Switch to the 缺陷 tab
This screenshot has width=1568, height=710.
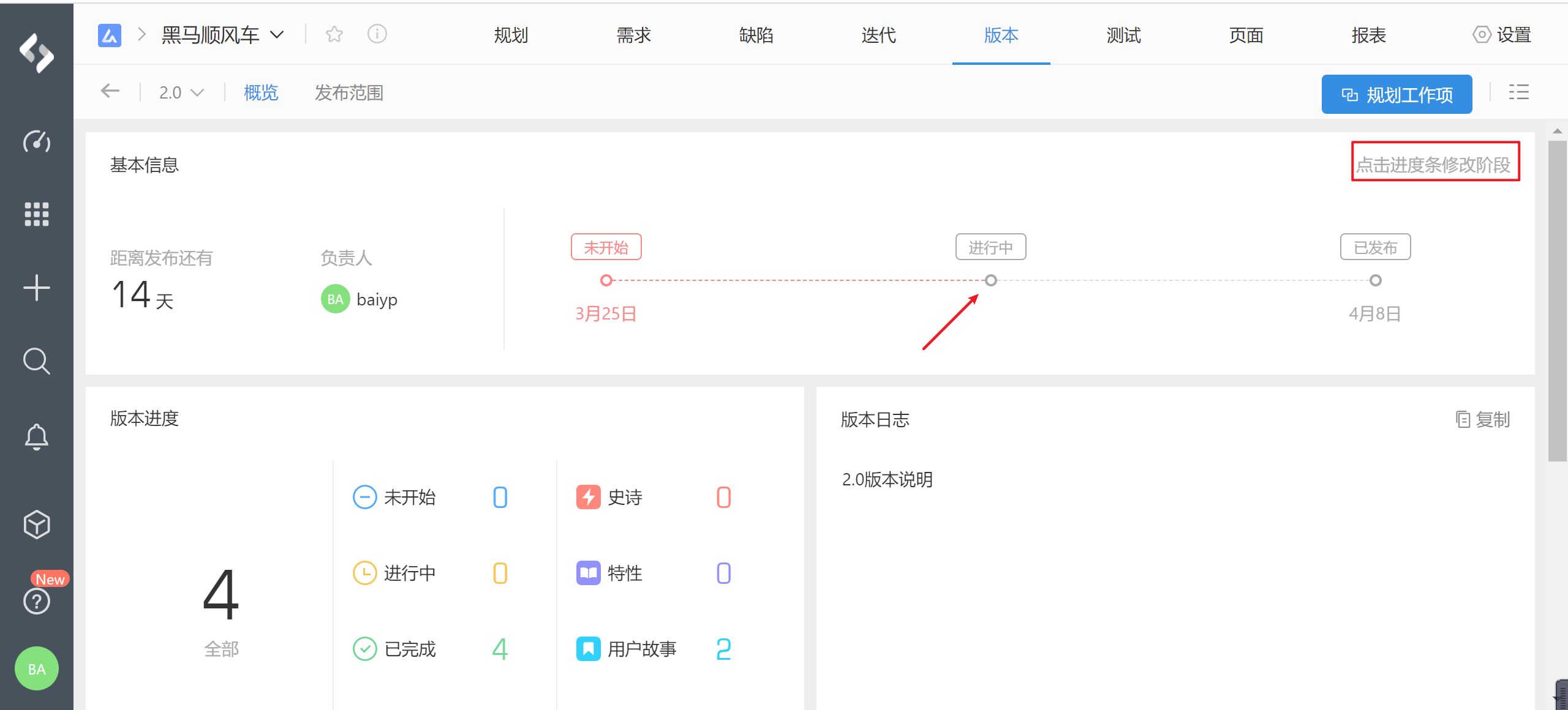point(756,35)
